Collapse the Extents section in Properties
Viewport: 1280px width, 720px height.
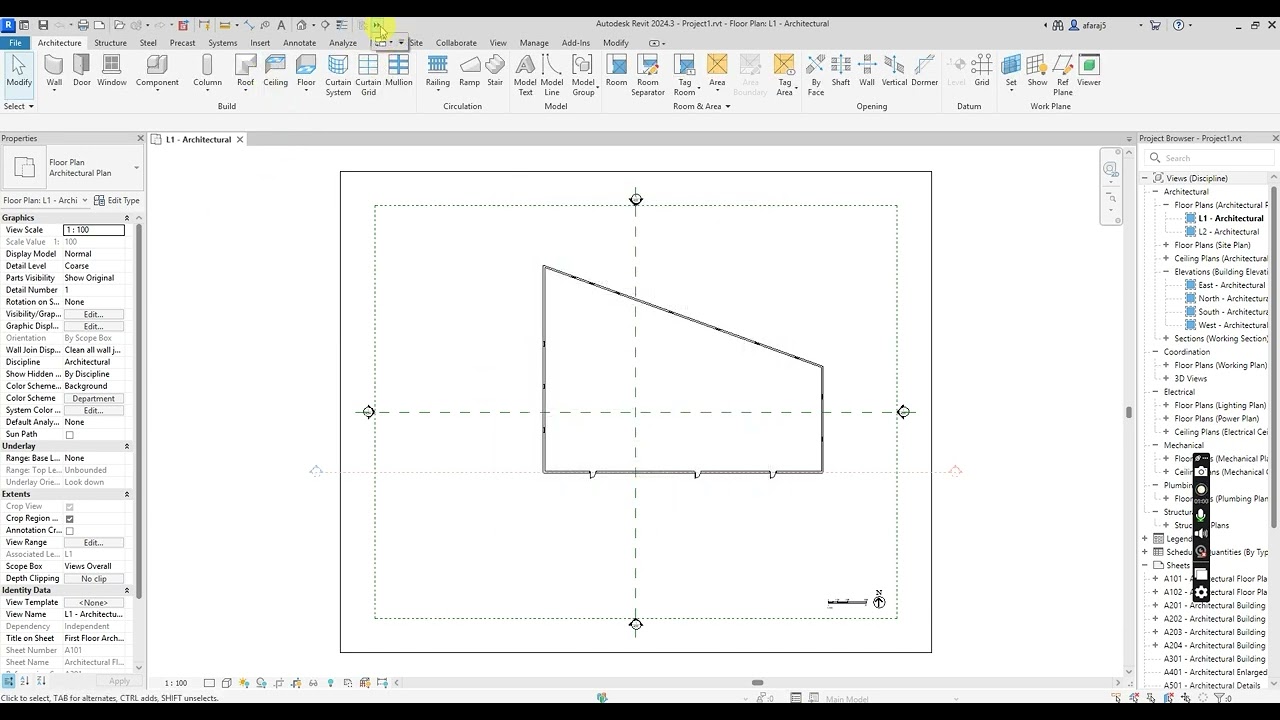(127, 494)
